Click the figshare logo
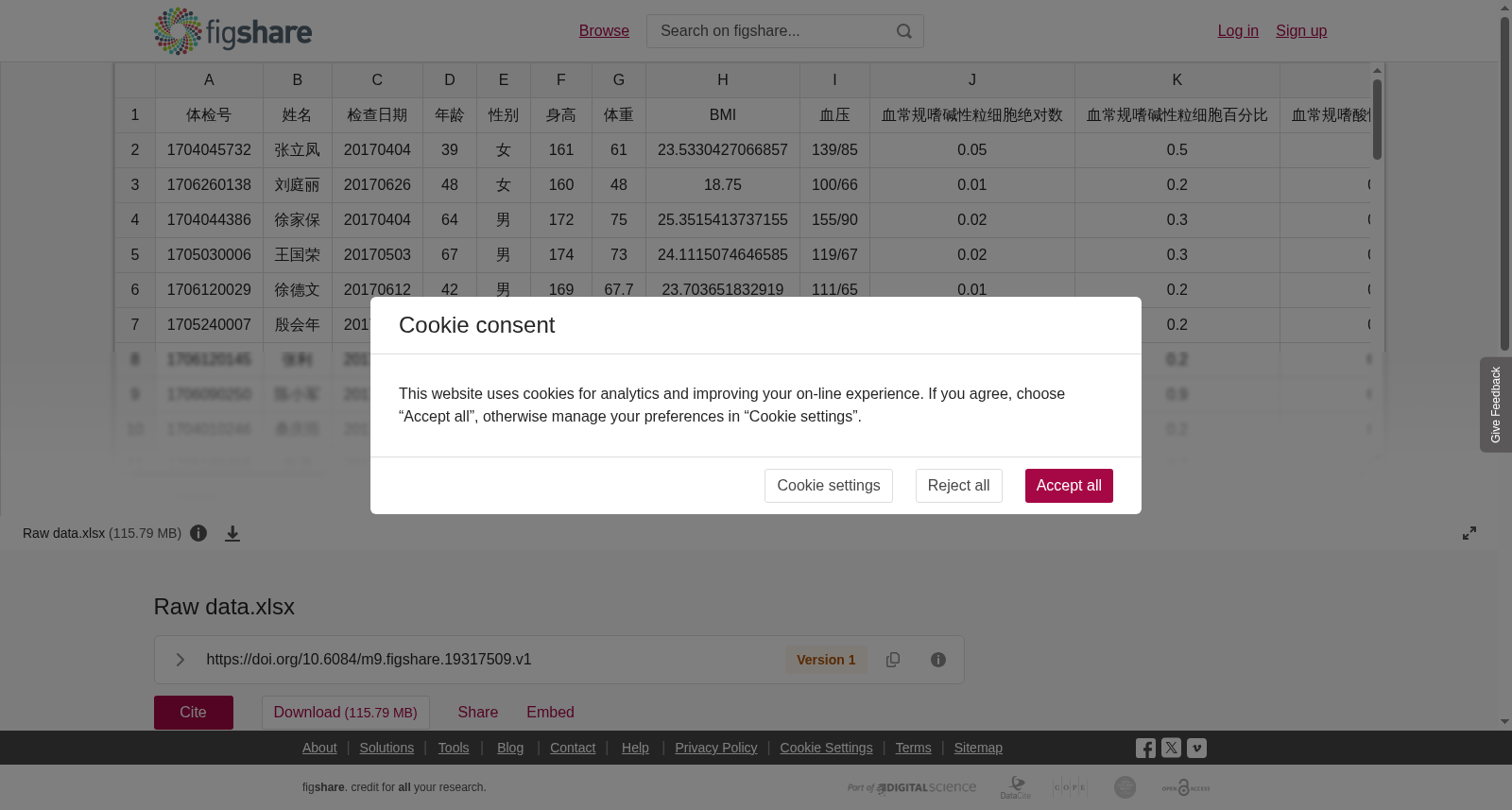 tap(232, 31)
